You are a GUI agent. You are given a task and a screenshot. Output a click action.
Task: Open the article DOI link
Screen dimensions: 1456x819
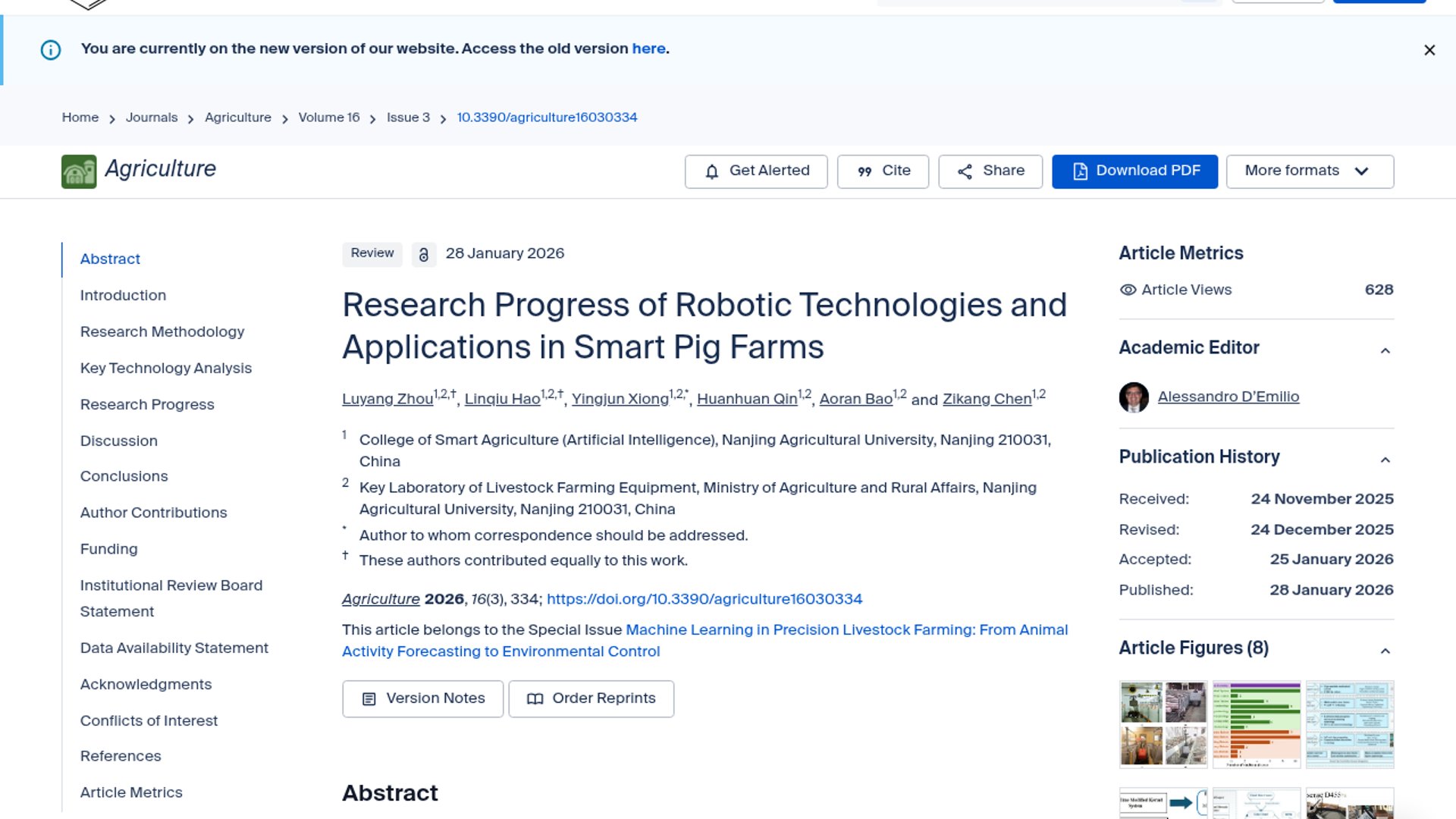pos(704,599)
